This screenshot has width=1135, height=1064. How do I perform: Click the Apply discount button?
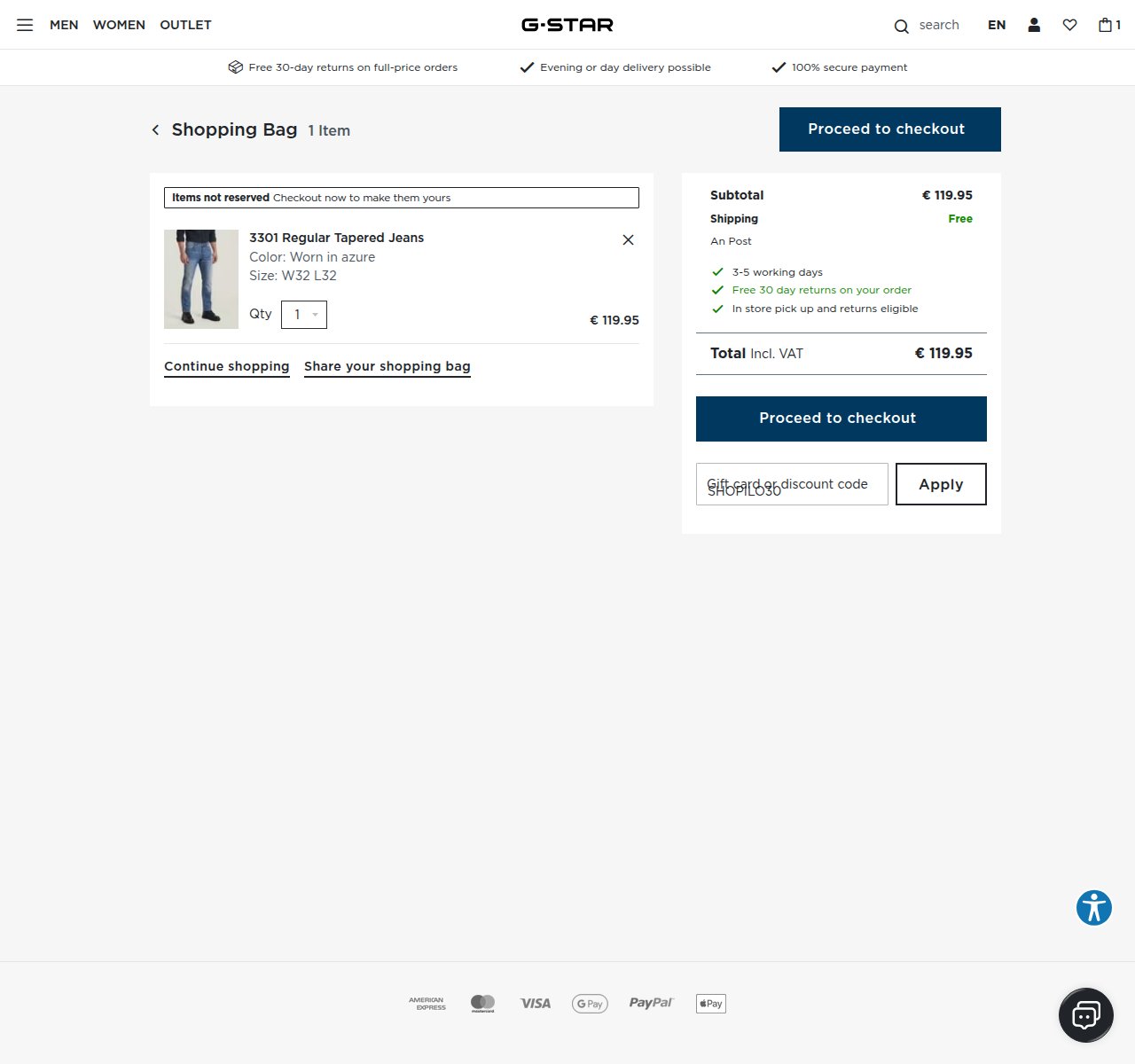tap(941, 484)
